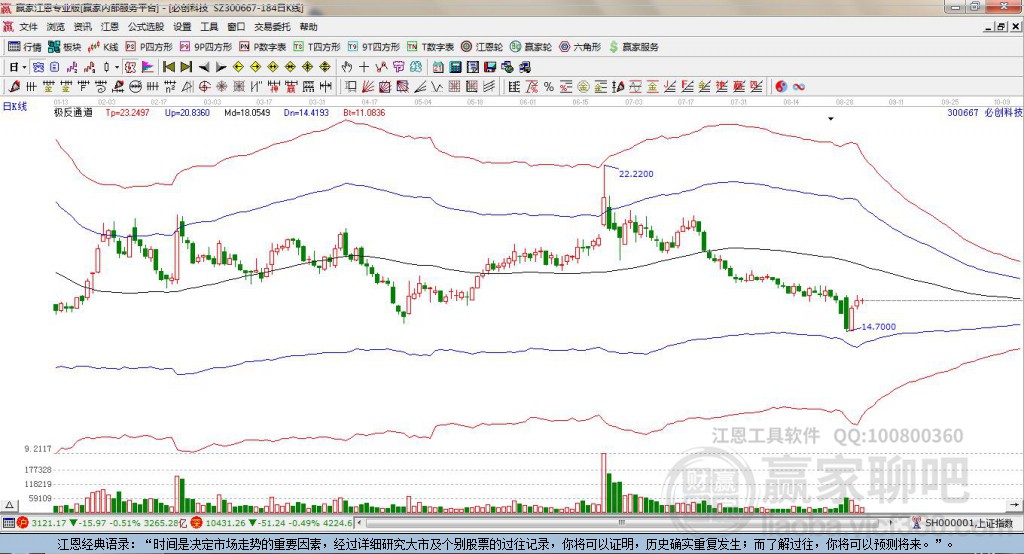Click the 极反通道 indicator name
This screenshot has height=554, width=1024.
point(73,112)
